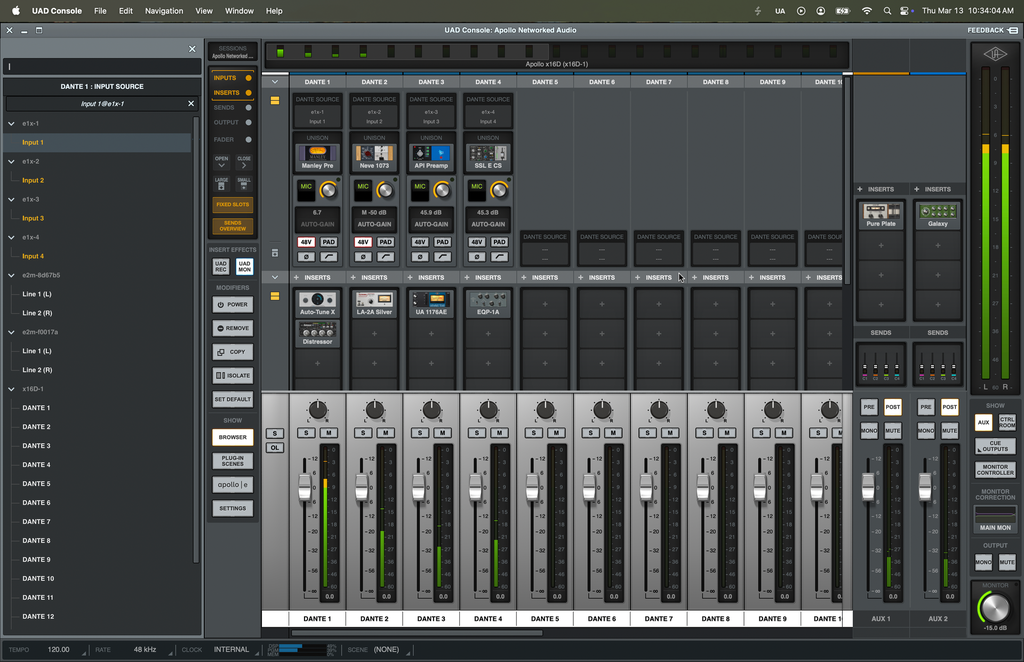1024x662 pixels.
Task: Select POST on AUX 1
Action: coord(893,407)
